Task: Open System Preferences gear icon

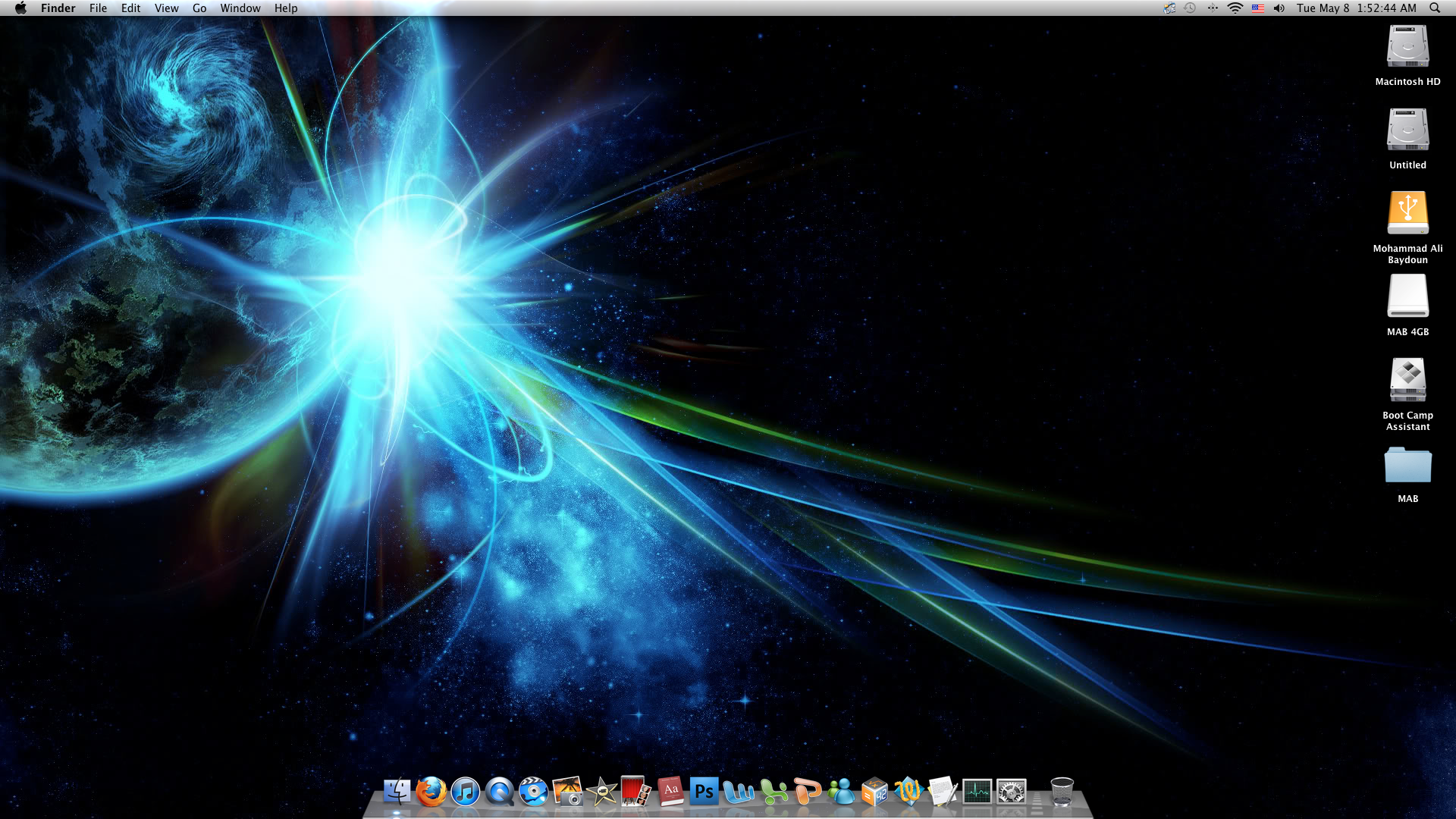Action: pyautogui.click(x=1011, y=792)
